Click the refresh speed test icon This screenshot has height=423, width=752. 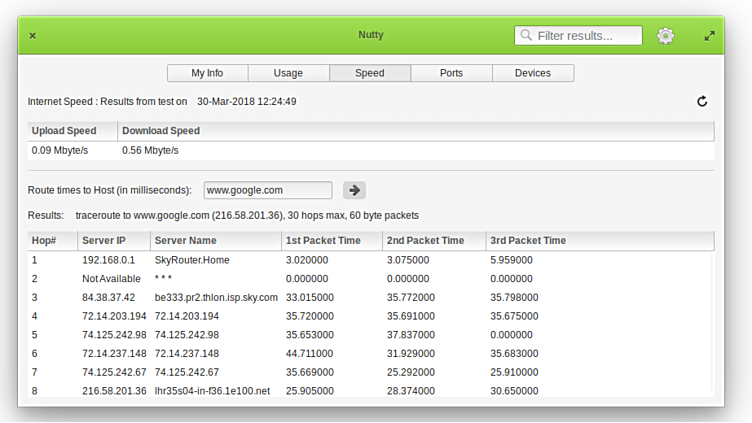point(702,101)
